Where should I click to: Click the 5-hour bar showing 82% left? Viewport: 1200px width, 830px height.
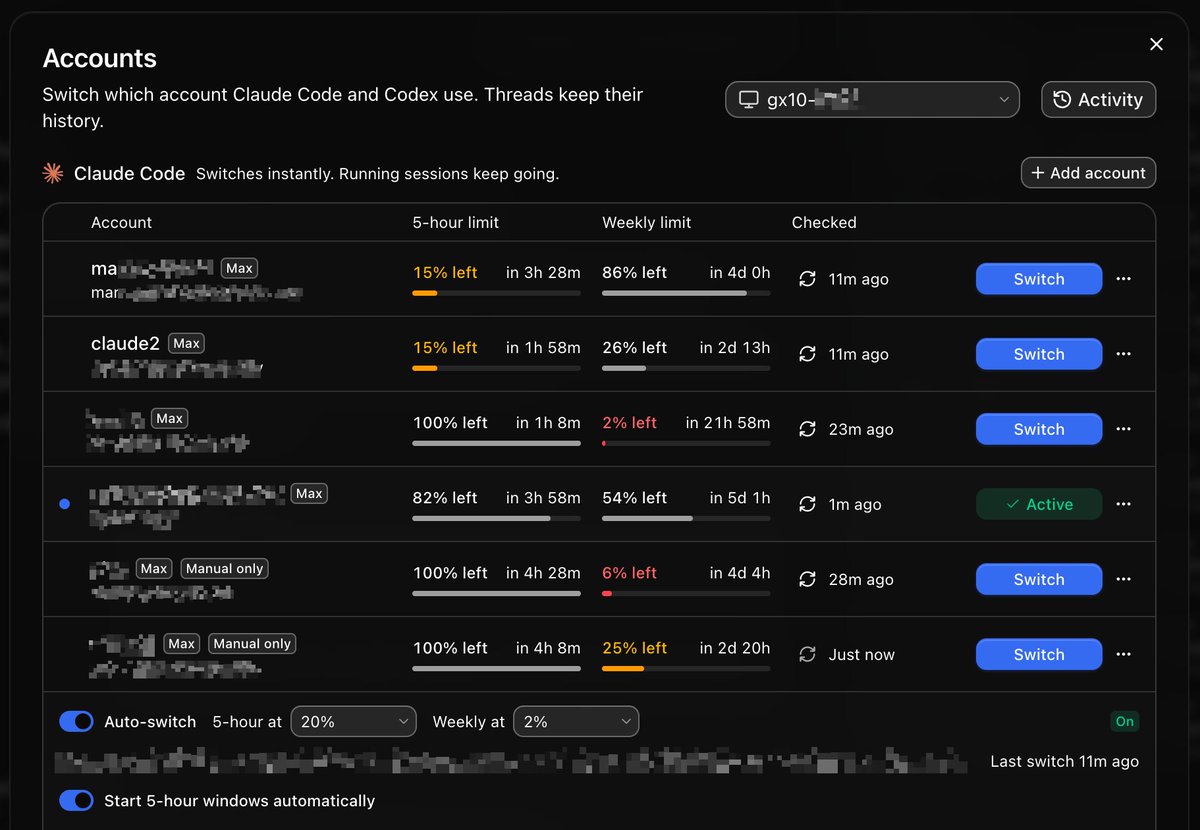coord(497,518)
